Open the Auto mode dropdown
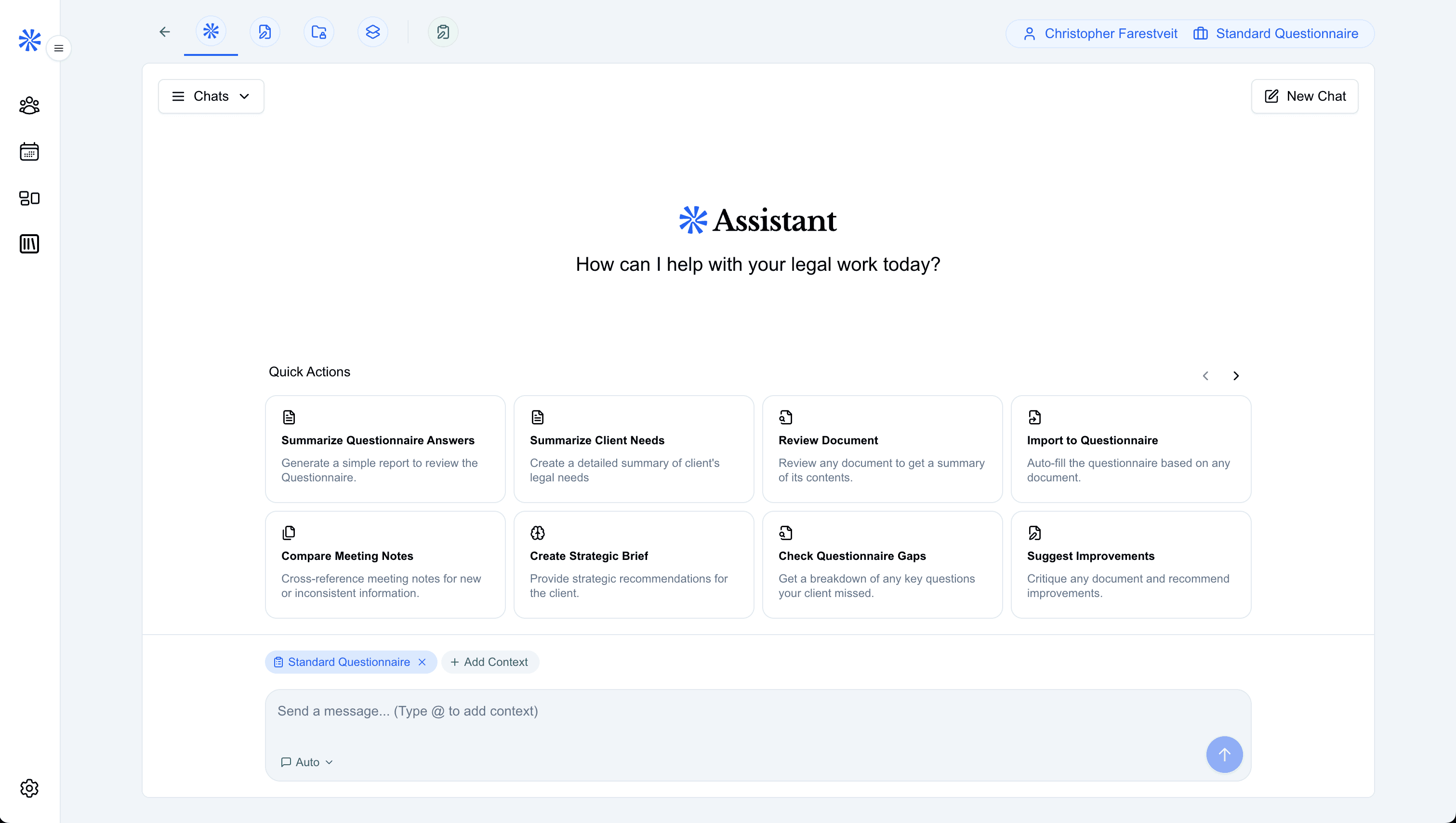The width and height of the screenshot is (1456, 823). pyautogui.click(x=307, y=762)
